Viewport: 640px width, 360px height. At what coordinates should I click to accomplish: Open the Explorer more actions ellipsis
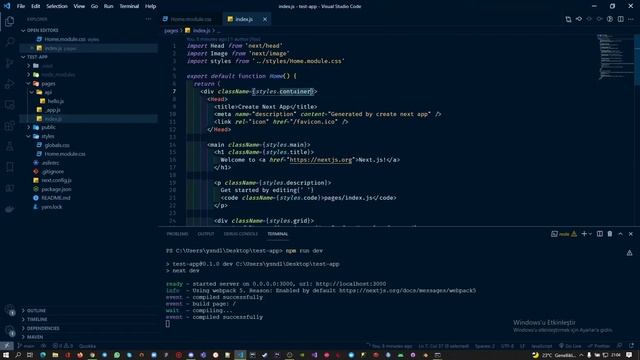point(148,19)
